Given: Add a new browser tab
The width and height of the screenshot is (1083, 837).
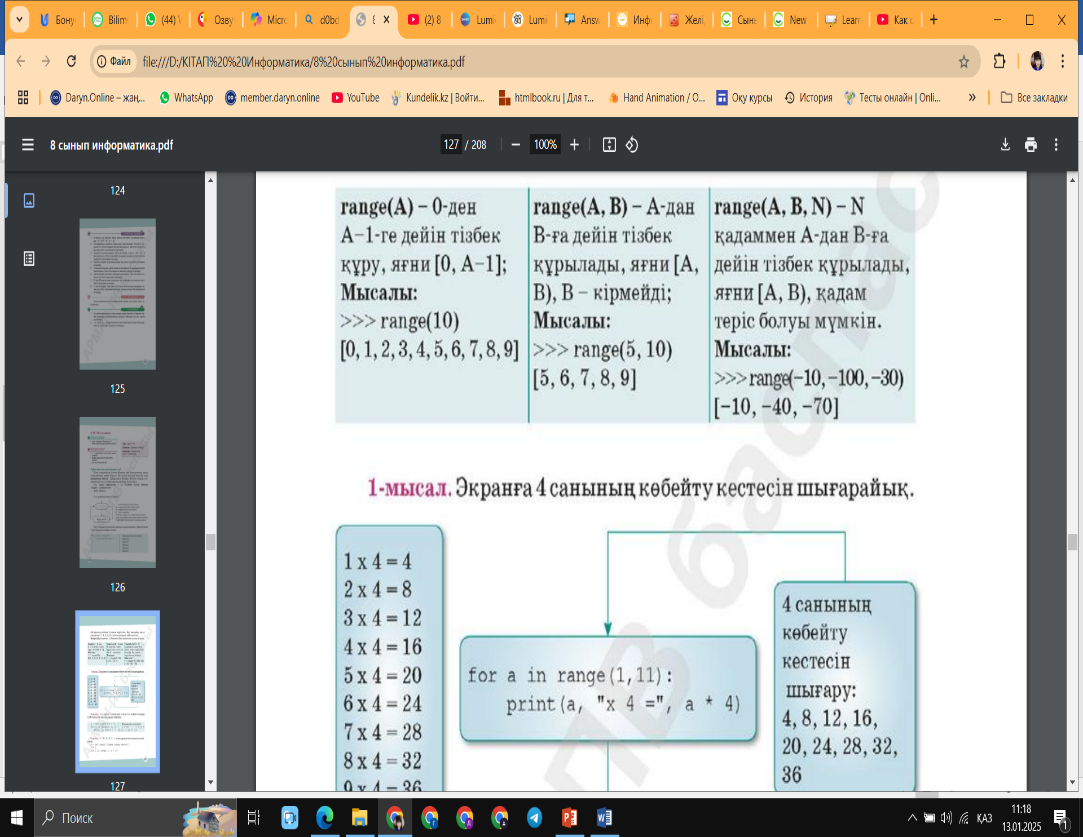Looking at the screenshot, I should [934, 20].
